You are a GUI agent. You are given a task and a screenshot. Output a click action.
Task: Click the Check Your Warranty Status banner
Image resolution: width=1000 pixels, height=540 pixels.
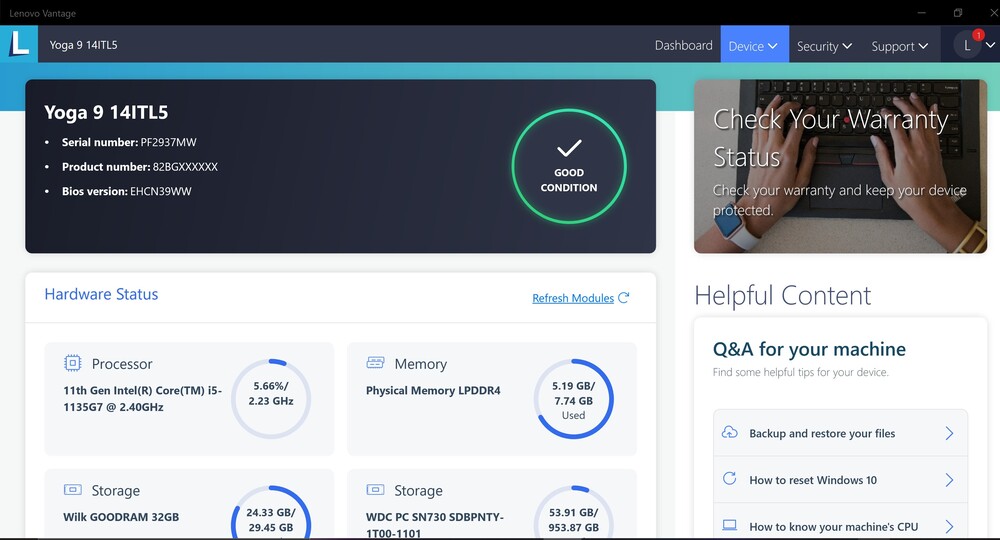click(x=840, y=166)
